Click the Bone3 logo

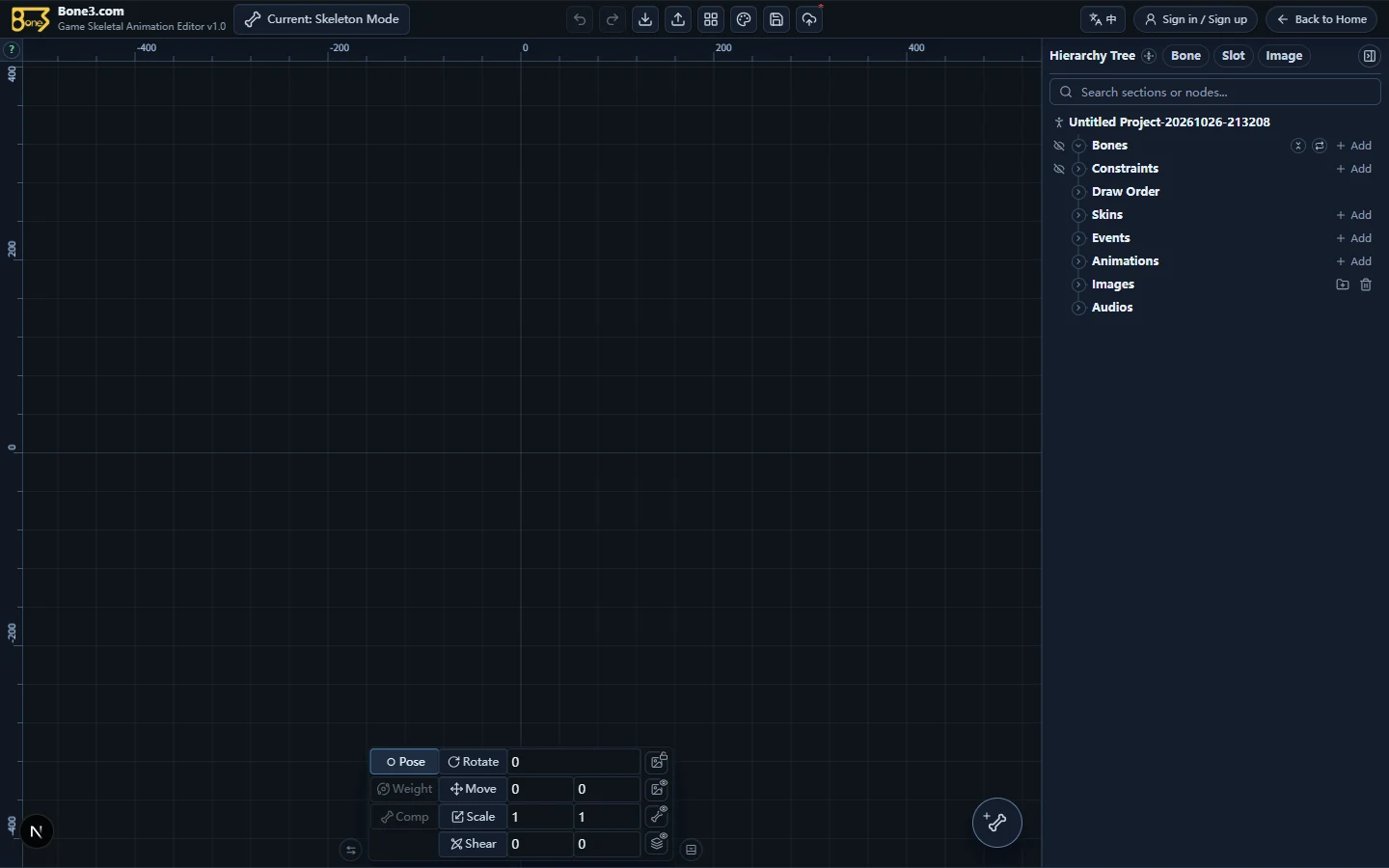pos(29,19)
